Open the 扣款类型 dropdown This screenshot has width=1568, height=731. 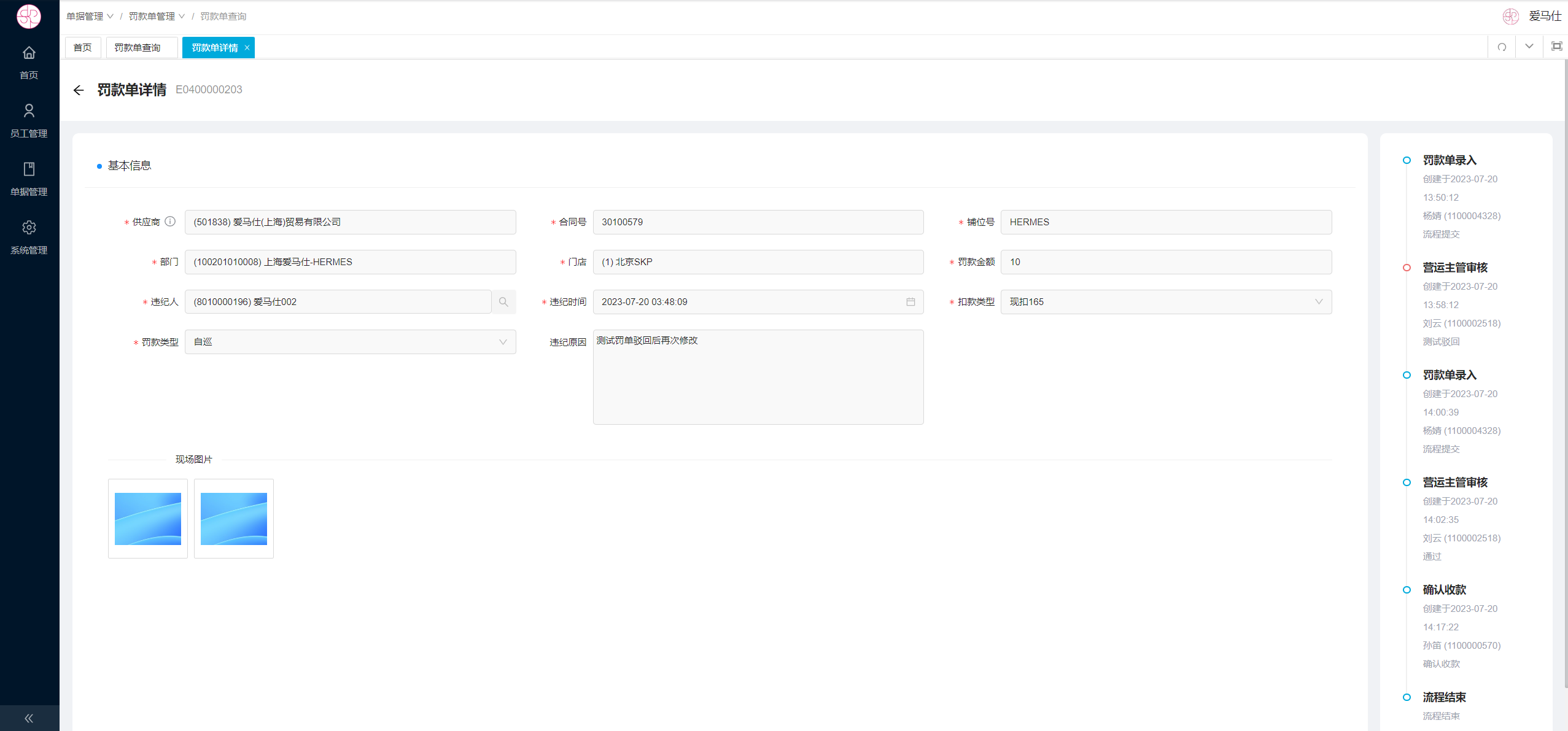[x=1166, y=302]
